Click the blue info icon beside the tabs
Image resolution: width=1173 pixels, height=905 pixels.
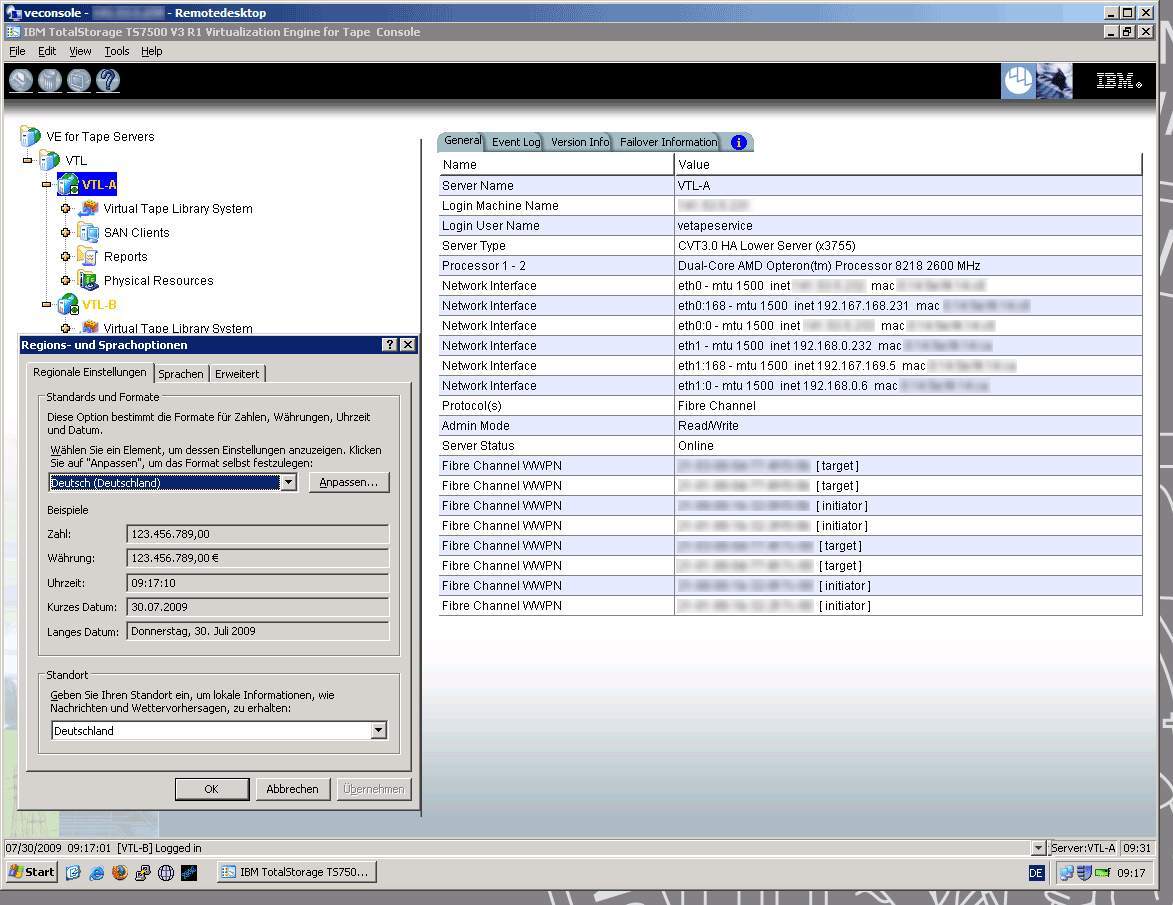pyautogui.click(x=739, y=141)
